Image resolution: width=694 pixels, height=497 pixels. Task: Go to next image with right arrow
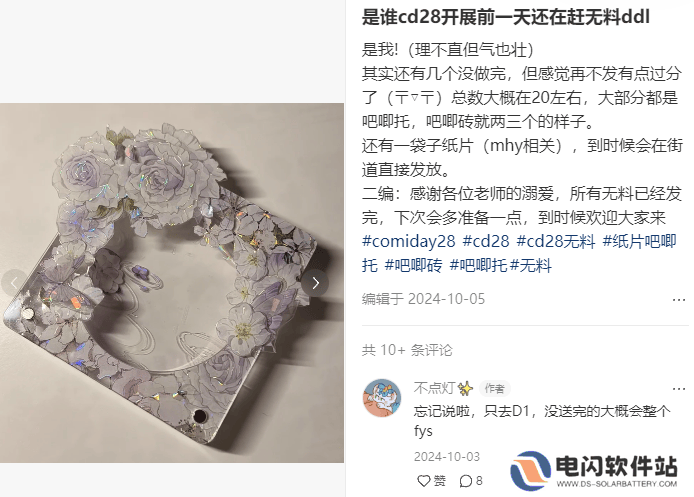(315, 283)
